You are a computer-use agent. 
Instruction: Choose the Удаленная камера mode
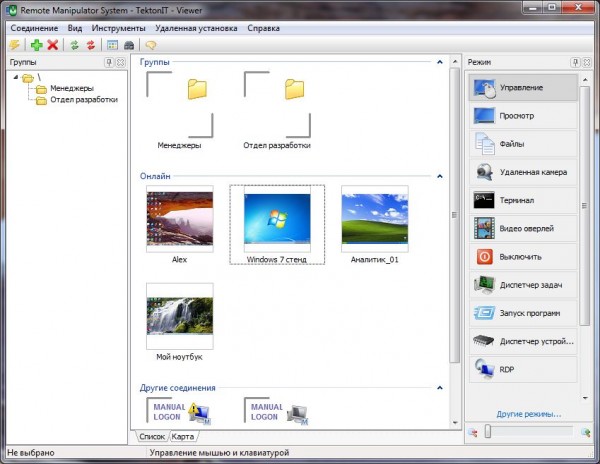tap(523, 172)
